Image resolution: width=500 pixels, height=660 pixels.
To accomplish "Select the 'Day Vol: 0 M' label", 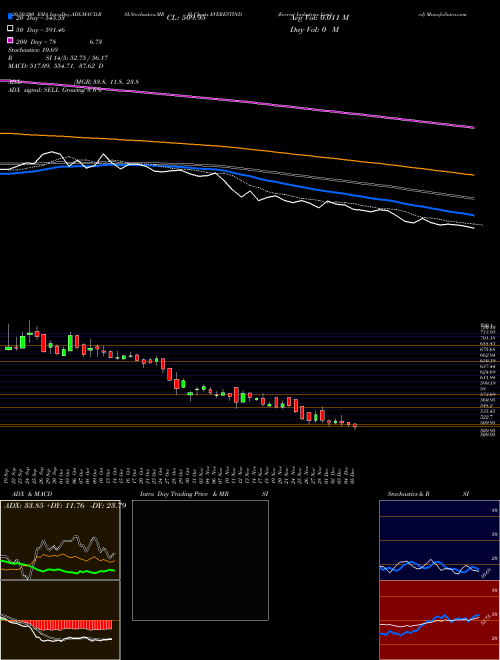I will [x=314, y=30].
